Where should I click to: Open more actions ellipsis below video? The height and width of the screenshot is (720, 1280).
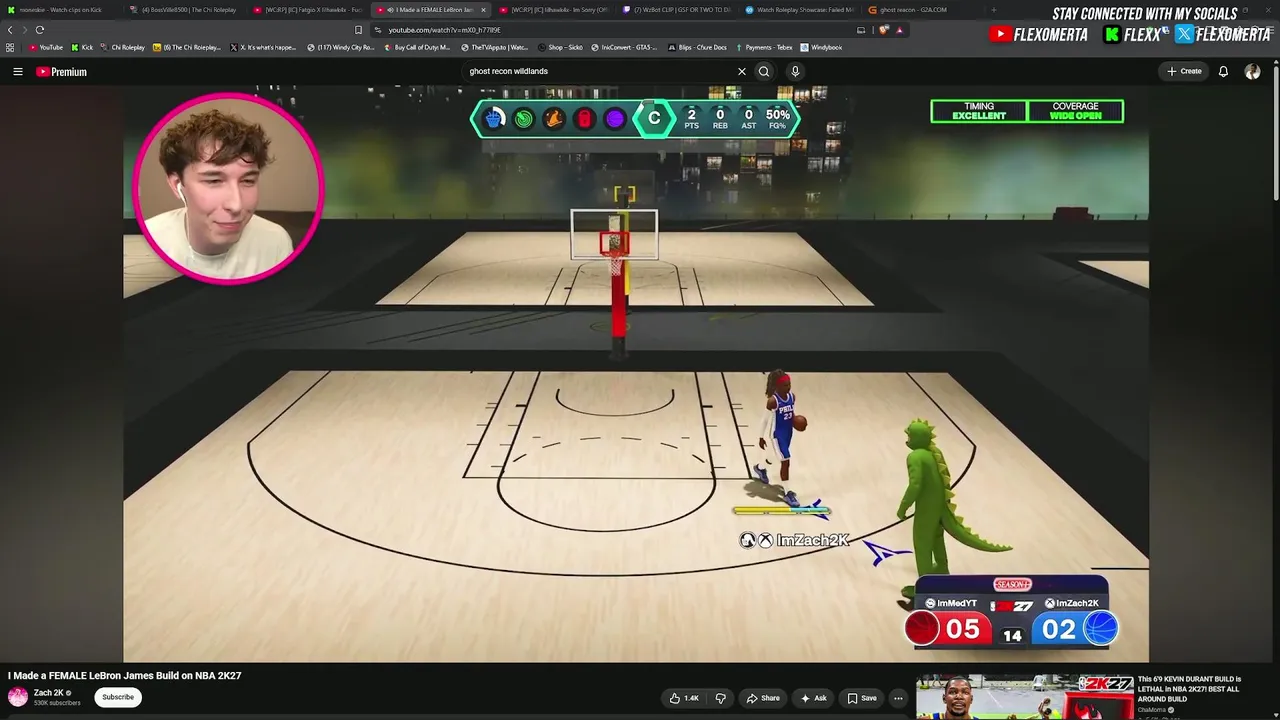898,698
